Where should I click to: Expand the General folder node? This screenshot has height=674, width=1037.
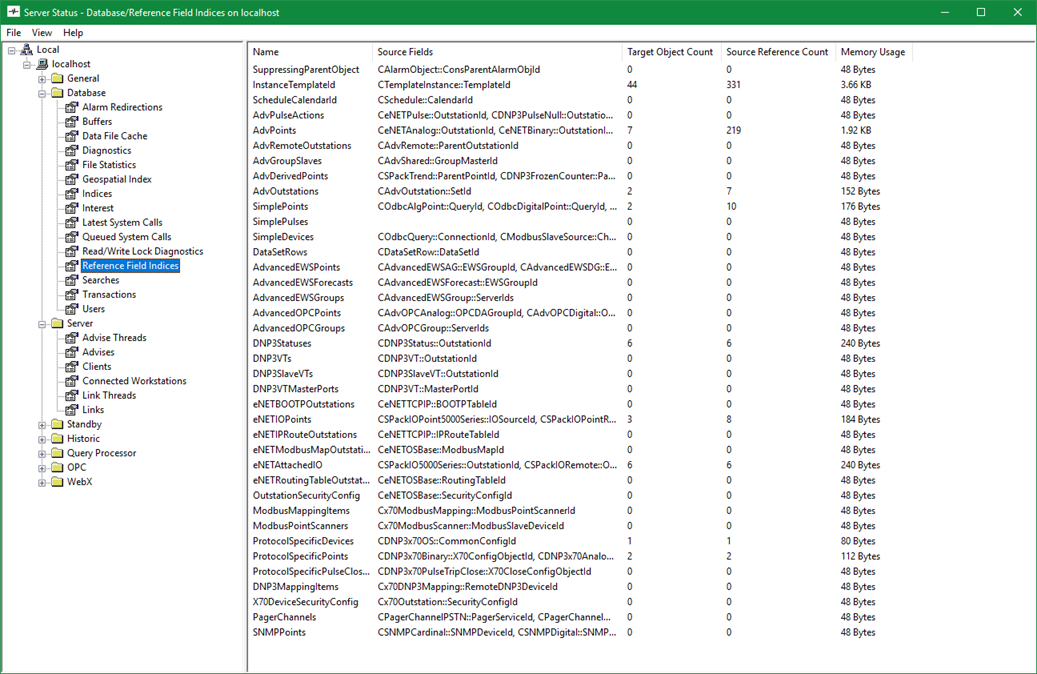click(x=42, y=79)
